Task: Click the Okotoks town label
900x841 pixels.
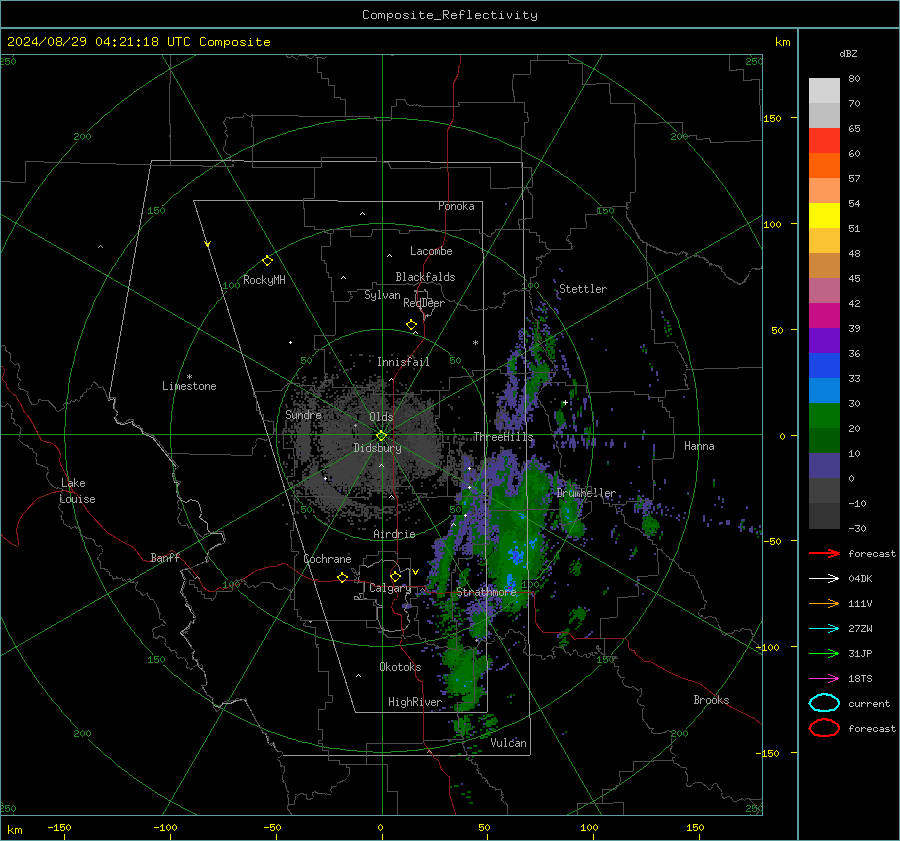Action: click(x=400, y=667)
